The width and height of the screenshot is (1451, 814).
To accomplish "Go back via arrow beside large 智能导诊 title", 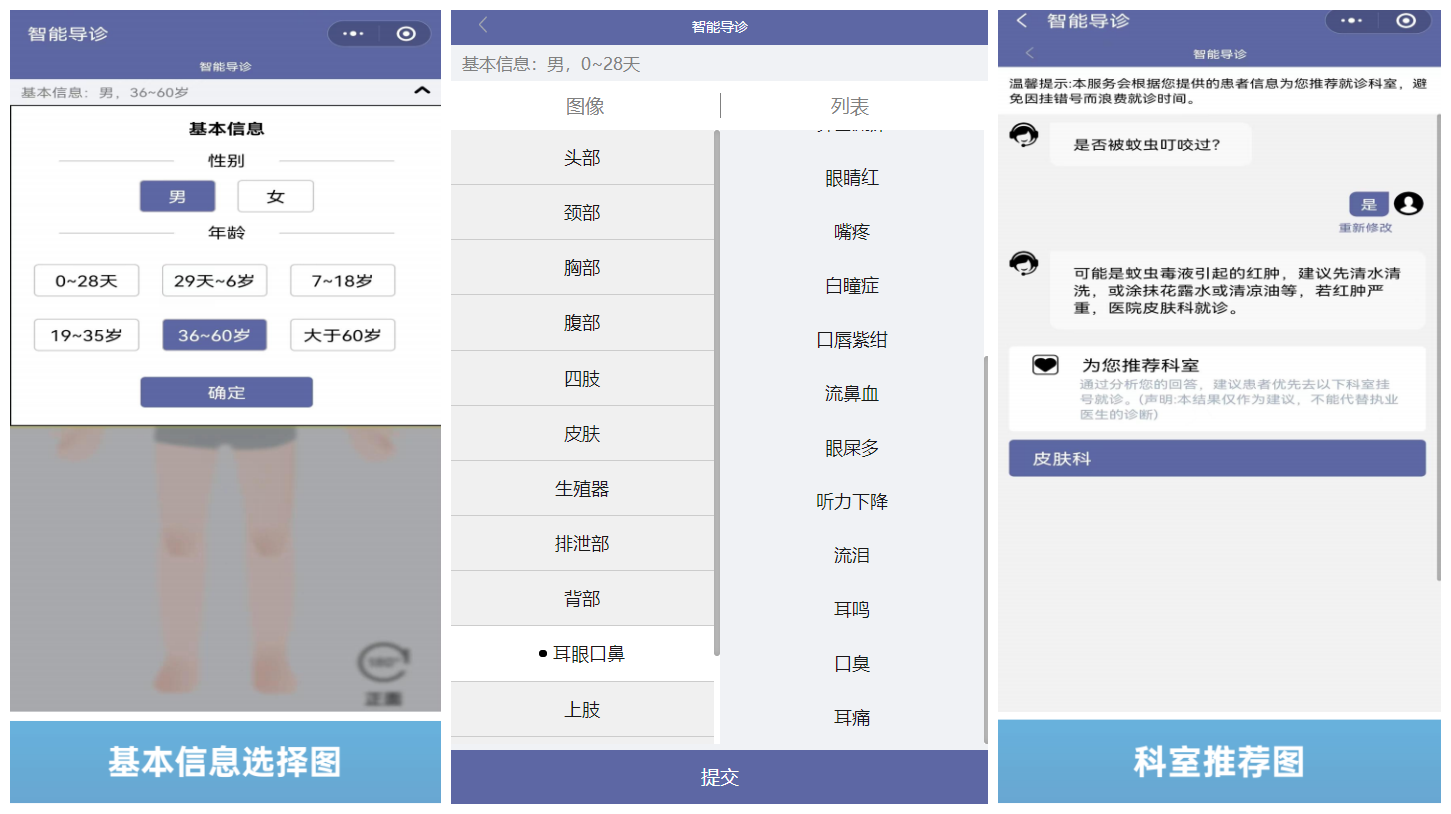I will [x=1022, y=21].
